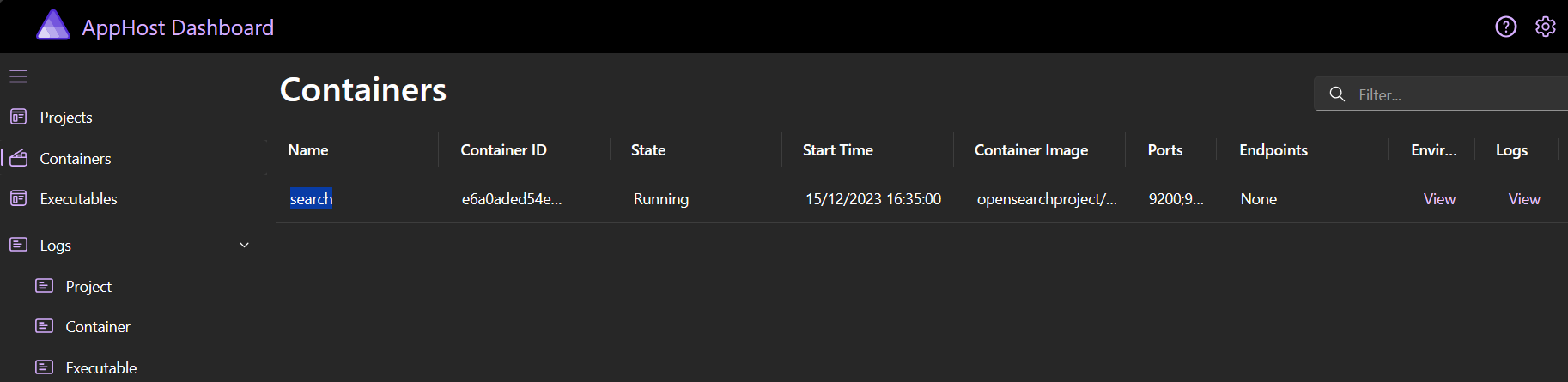Open the settings gear icon
The image size is (1568, 382).
[x=1546, y=27]
